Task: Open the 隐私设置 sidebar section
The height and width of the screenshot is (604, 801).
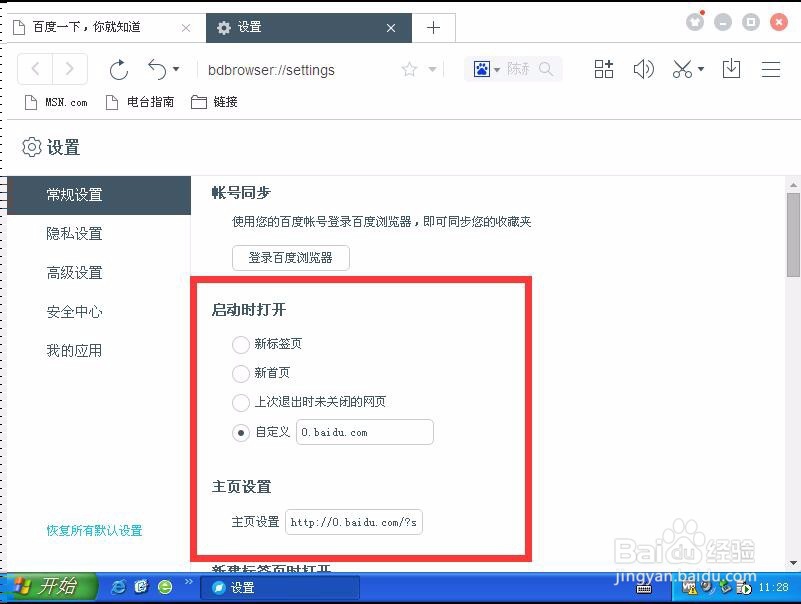Action: tap(74, 233)
